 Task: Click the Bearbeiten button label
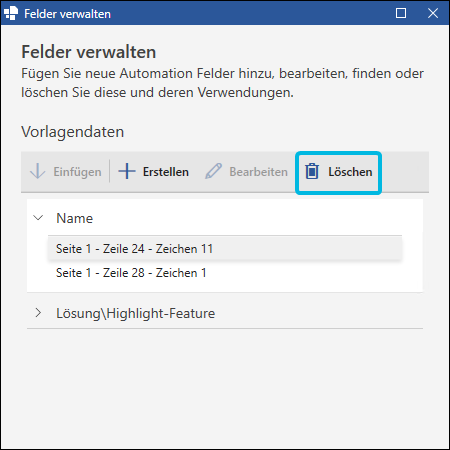(x=258, y=172)
